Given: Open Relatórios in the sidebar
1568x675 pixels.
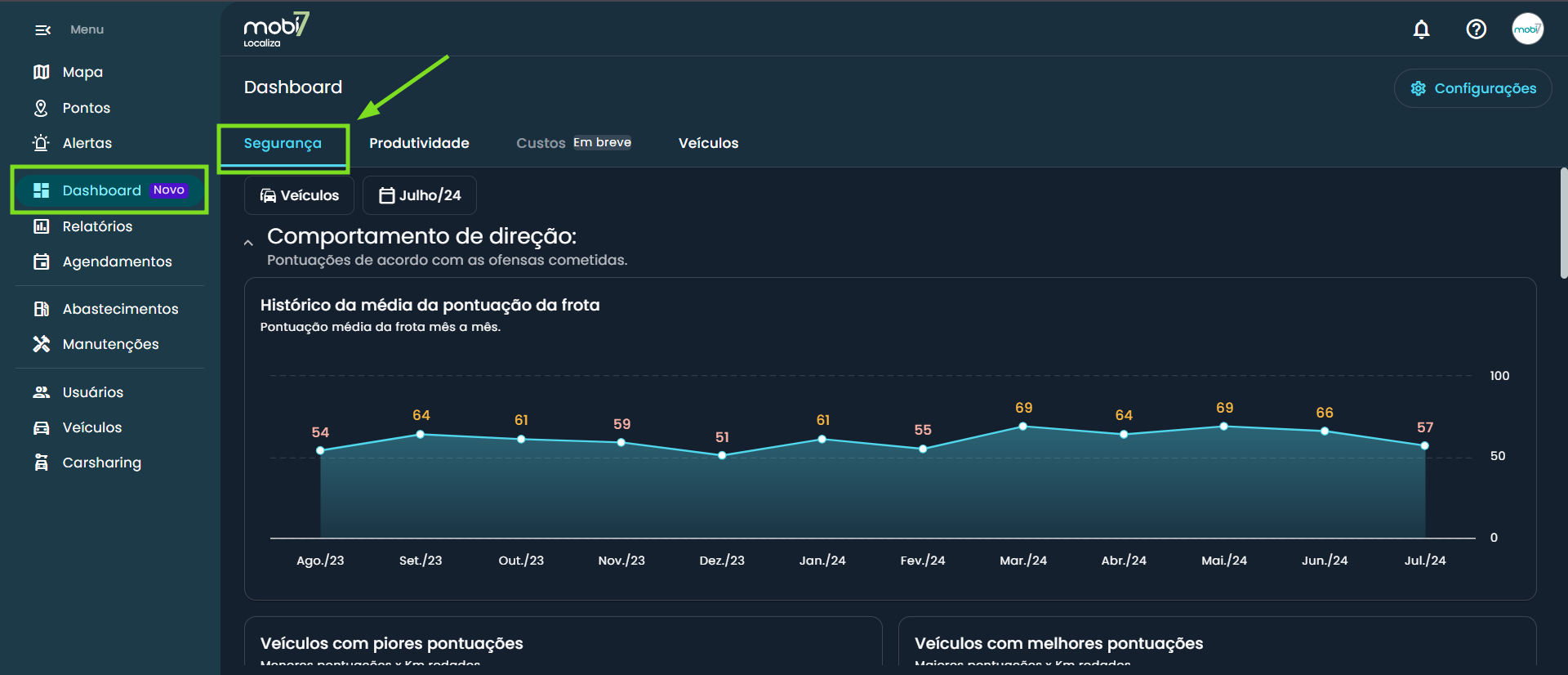Looking at the screenshot, I should 97,226.
